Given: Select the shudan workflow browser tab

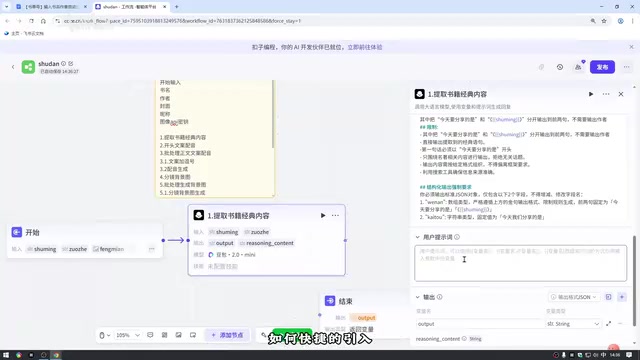Looking at the screenshot, I should 130,7.
